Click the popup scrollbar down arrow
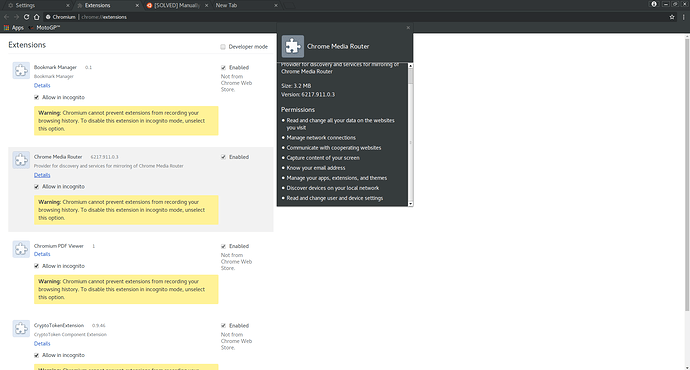Viewport: 690px width, 370px height. pyautogui.click(x=411, y=204)
